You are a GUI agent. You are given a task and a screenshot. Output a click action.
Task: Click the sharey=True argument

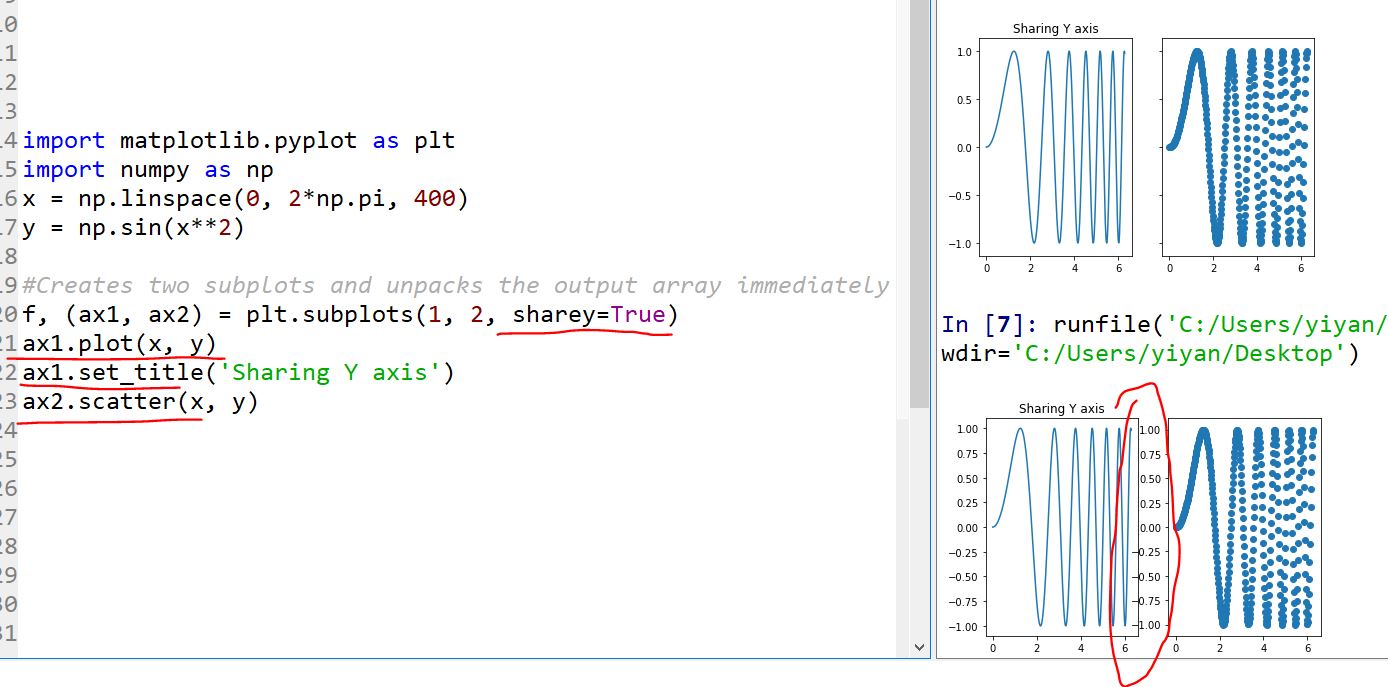590,315
